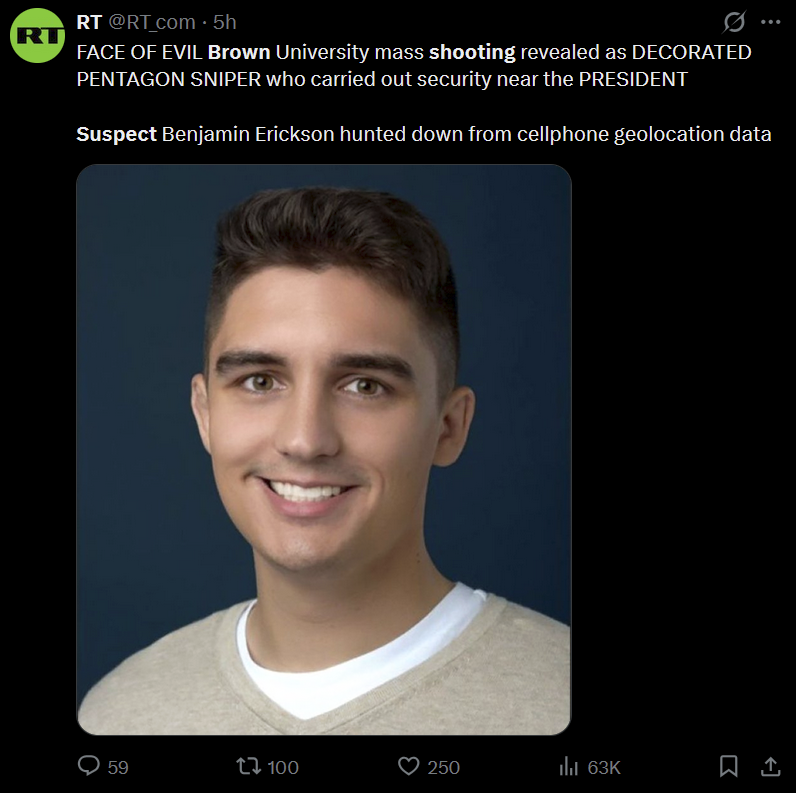Viewport: 796px width, 793px height.
Task: Click the bold word "shooting" in post
Action: tap(472, 52)
